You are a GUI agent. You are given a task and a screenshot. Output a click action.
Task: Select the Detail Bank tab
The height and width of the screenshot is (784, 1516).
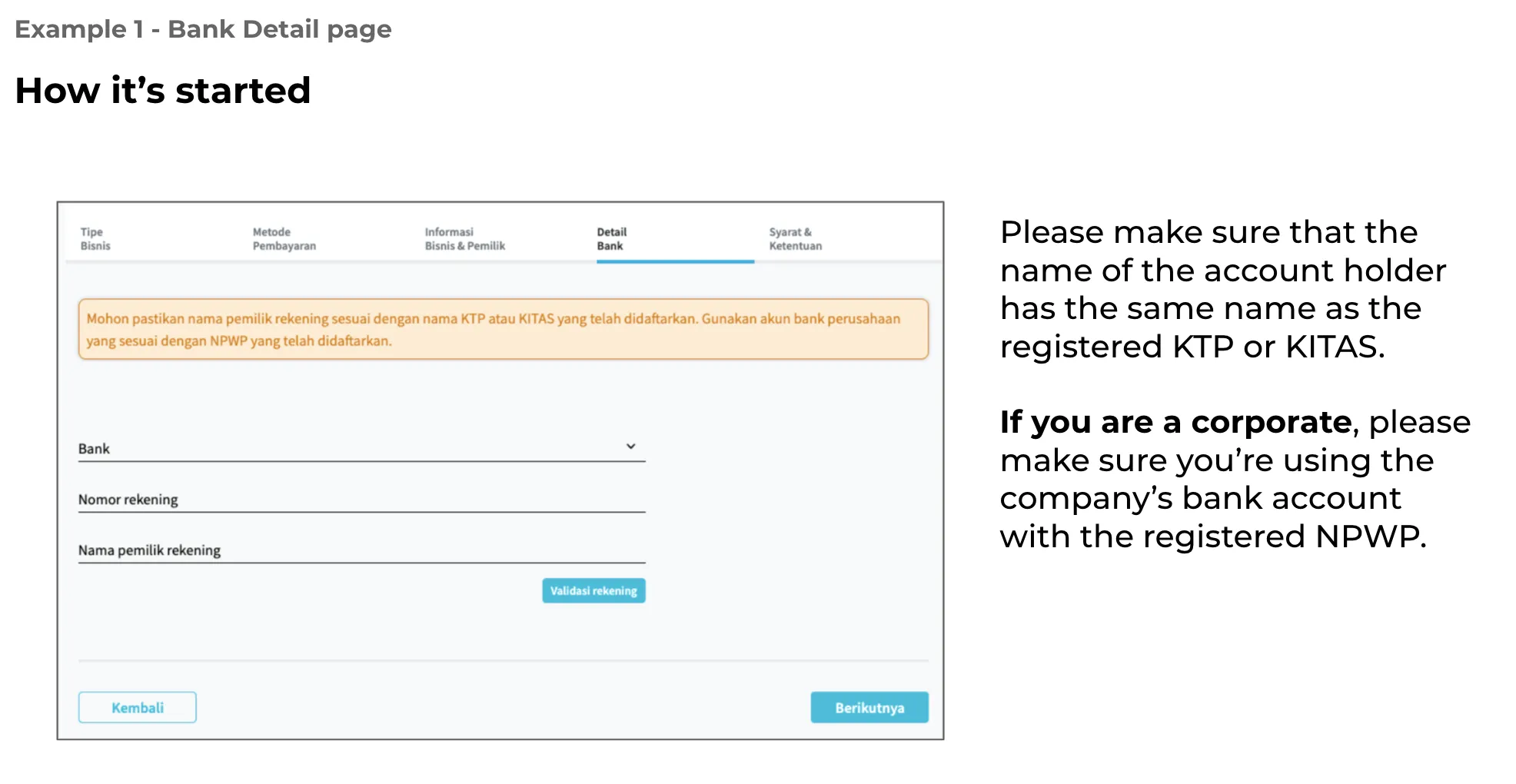point(611,239)
